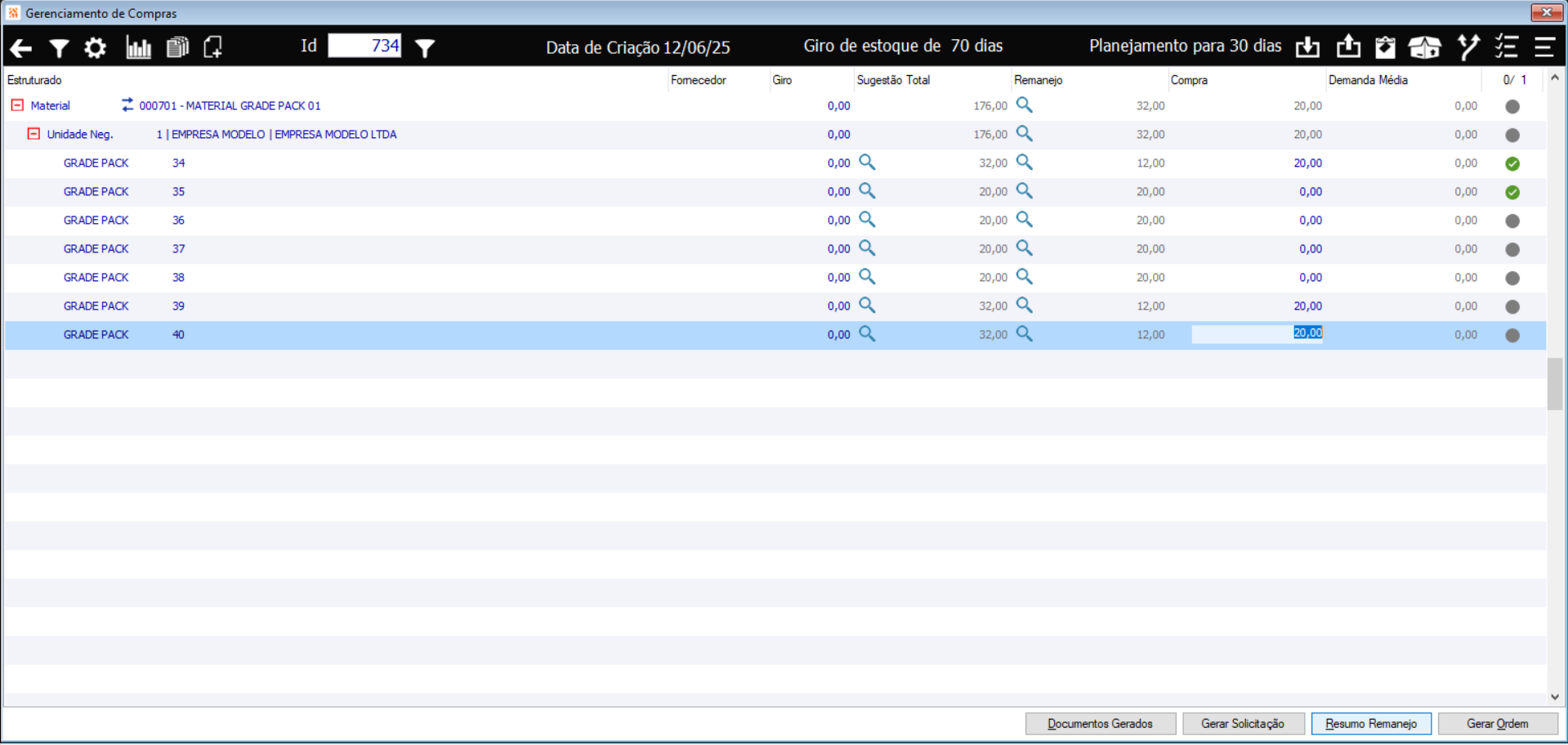The image size is (1568, 745).
Task: Open the filter funnel beside the back arrow
Action: tap(59, 48)
